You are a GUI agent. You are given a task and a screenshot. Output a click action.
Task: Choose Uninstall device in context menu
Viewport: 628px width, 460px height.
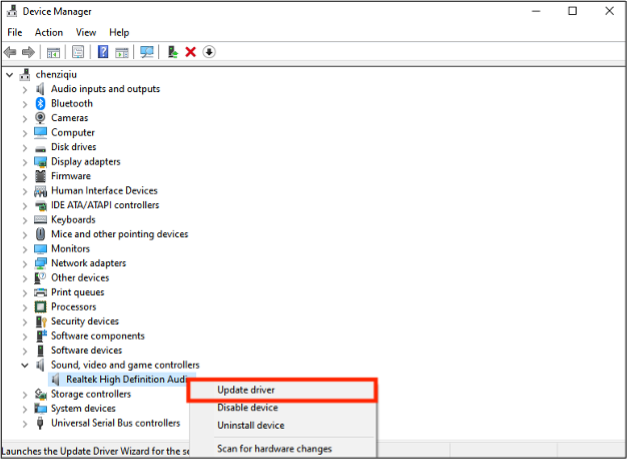point(250,426)
